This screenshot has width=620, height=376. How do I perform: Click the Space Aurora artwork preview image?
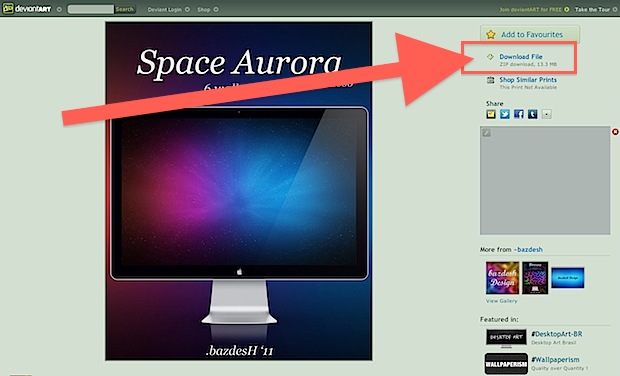coord(238,191)
